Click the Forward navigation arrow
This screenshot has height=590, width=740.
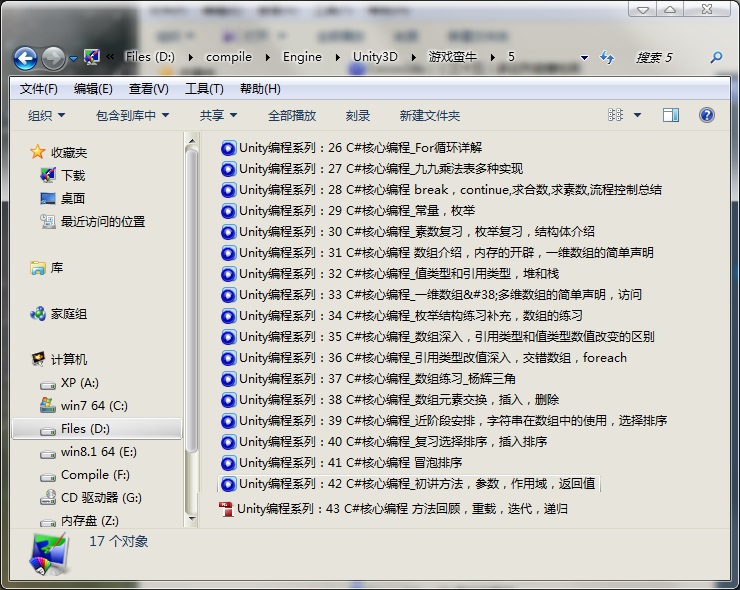[x=53, y=59]
